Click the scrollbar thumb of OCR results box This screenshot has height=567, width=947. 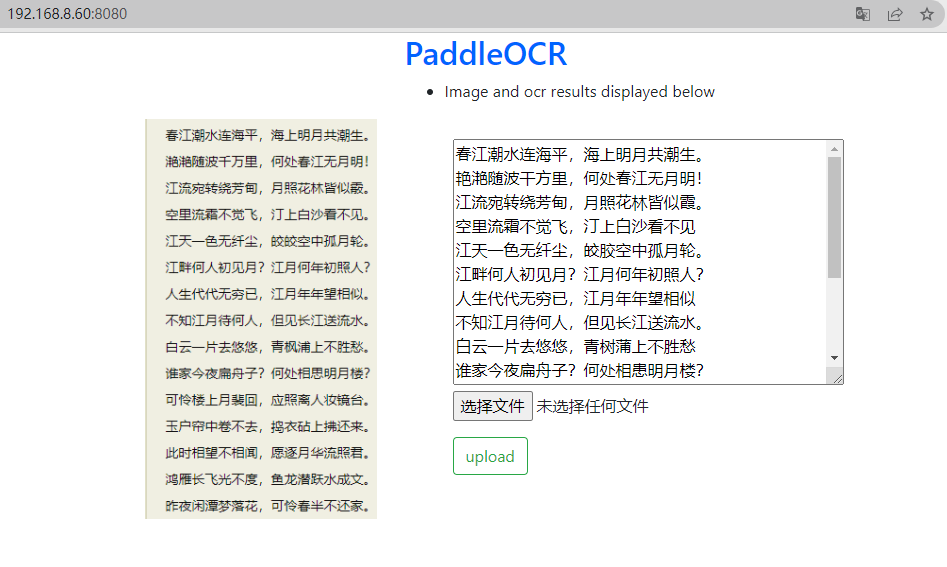pyautogui.click(x=834, y=217)
